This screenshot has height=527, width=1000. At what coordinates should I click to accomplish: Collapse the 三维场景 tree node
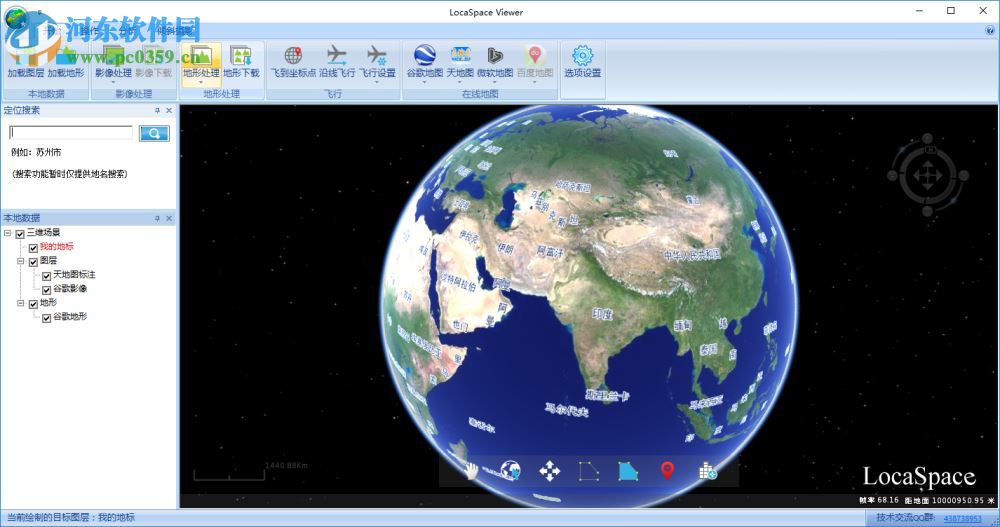(x=8, y=234)
